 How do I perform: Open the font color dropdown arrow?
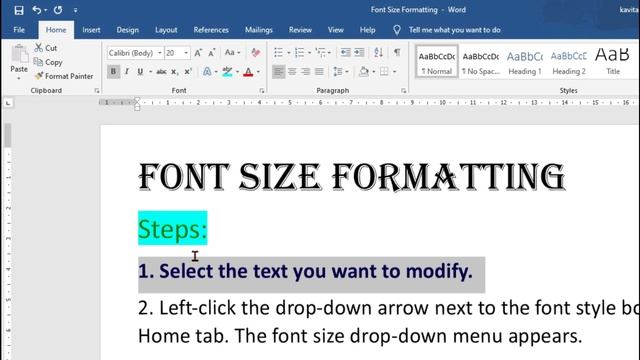click(x=258, y=72)
